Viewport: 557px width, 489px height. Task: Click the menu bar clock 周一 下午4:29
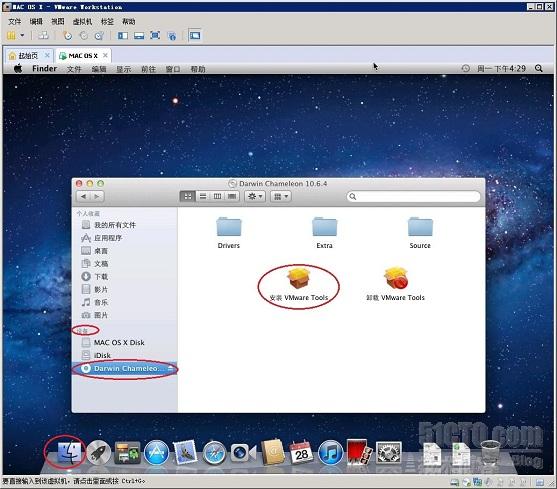coord(501,68)
